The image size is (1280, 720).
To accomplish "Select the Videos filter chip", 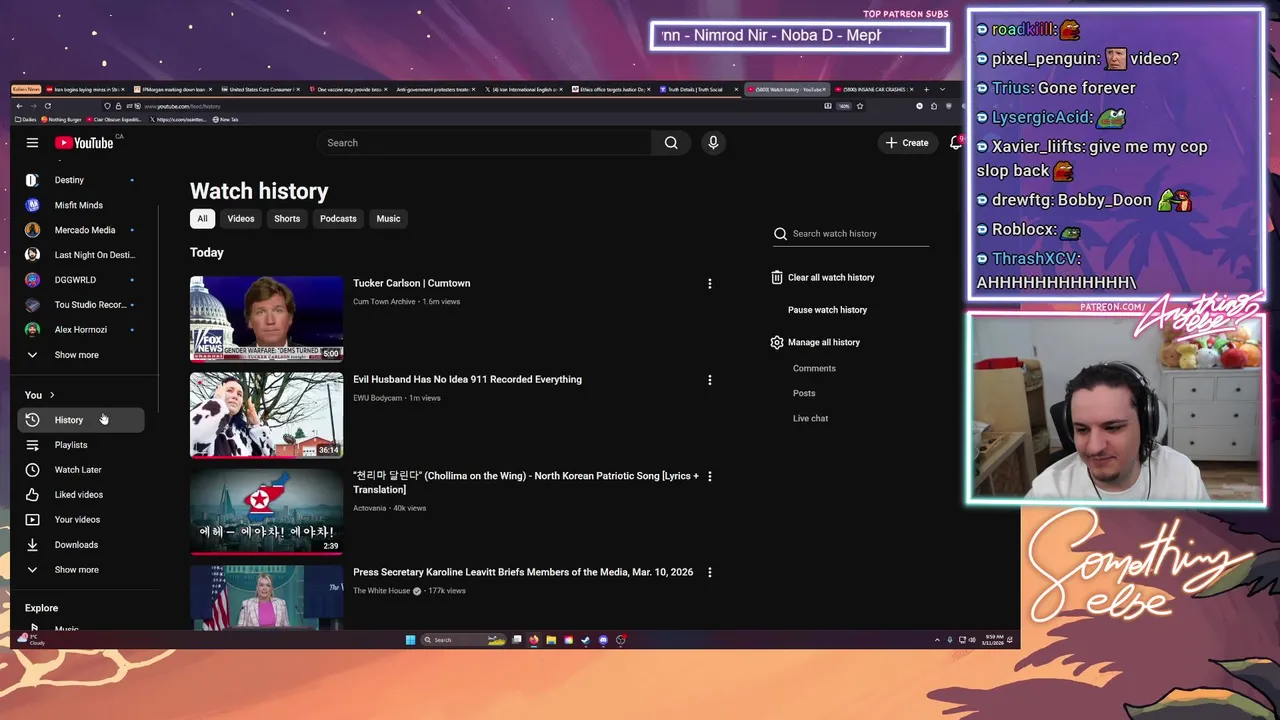I will (241, 219).
